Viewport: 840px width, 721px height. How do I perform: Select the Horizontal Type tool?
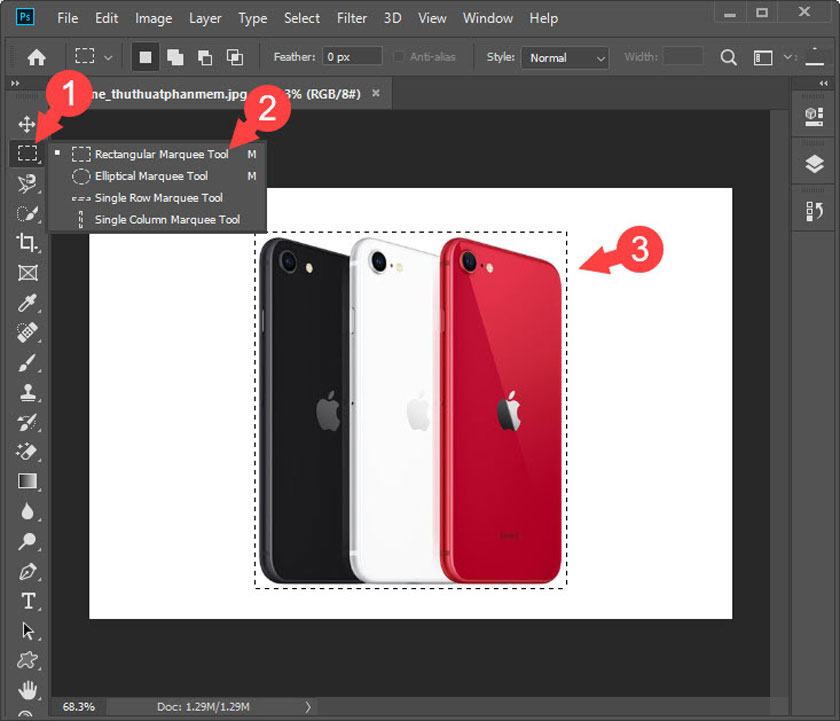click(27, 601)
